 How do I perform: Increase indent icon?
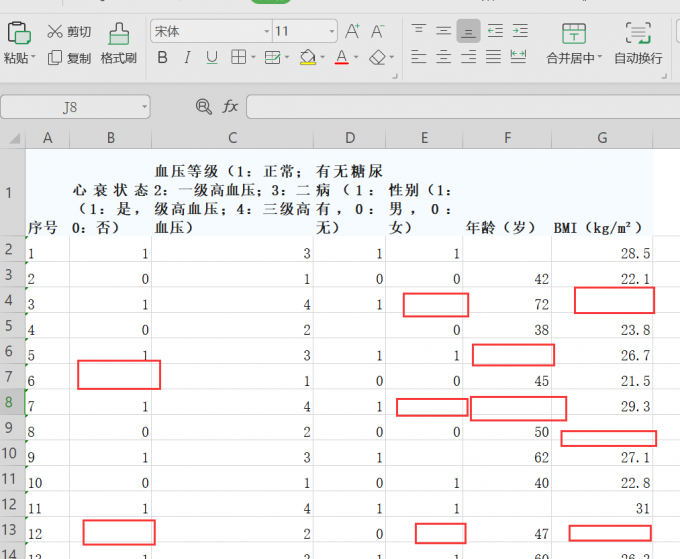520,31
